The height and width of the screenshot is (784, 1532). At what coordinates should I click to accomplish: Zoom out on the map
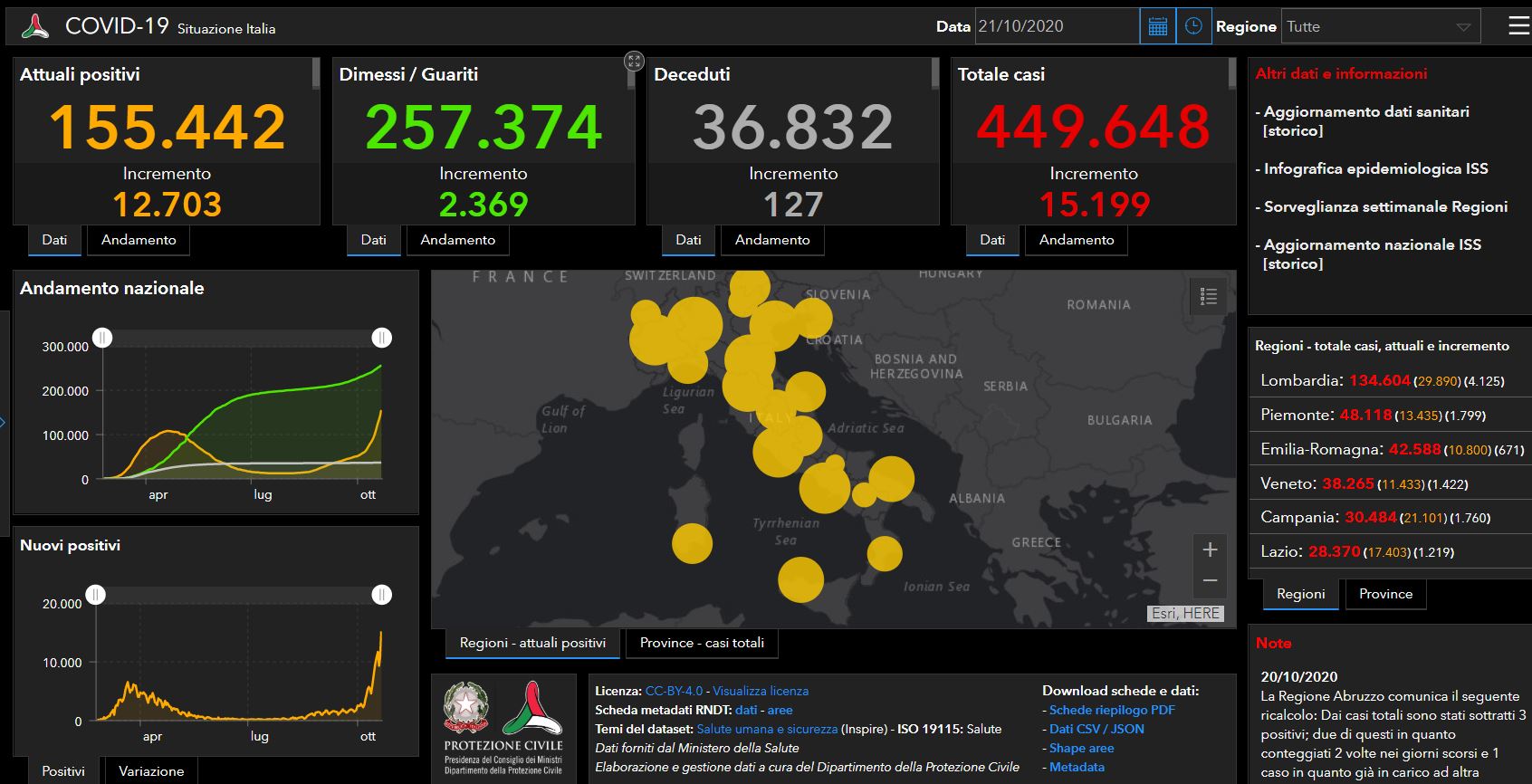tap(1210, 580)
